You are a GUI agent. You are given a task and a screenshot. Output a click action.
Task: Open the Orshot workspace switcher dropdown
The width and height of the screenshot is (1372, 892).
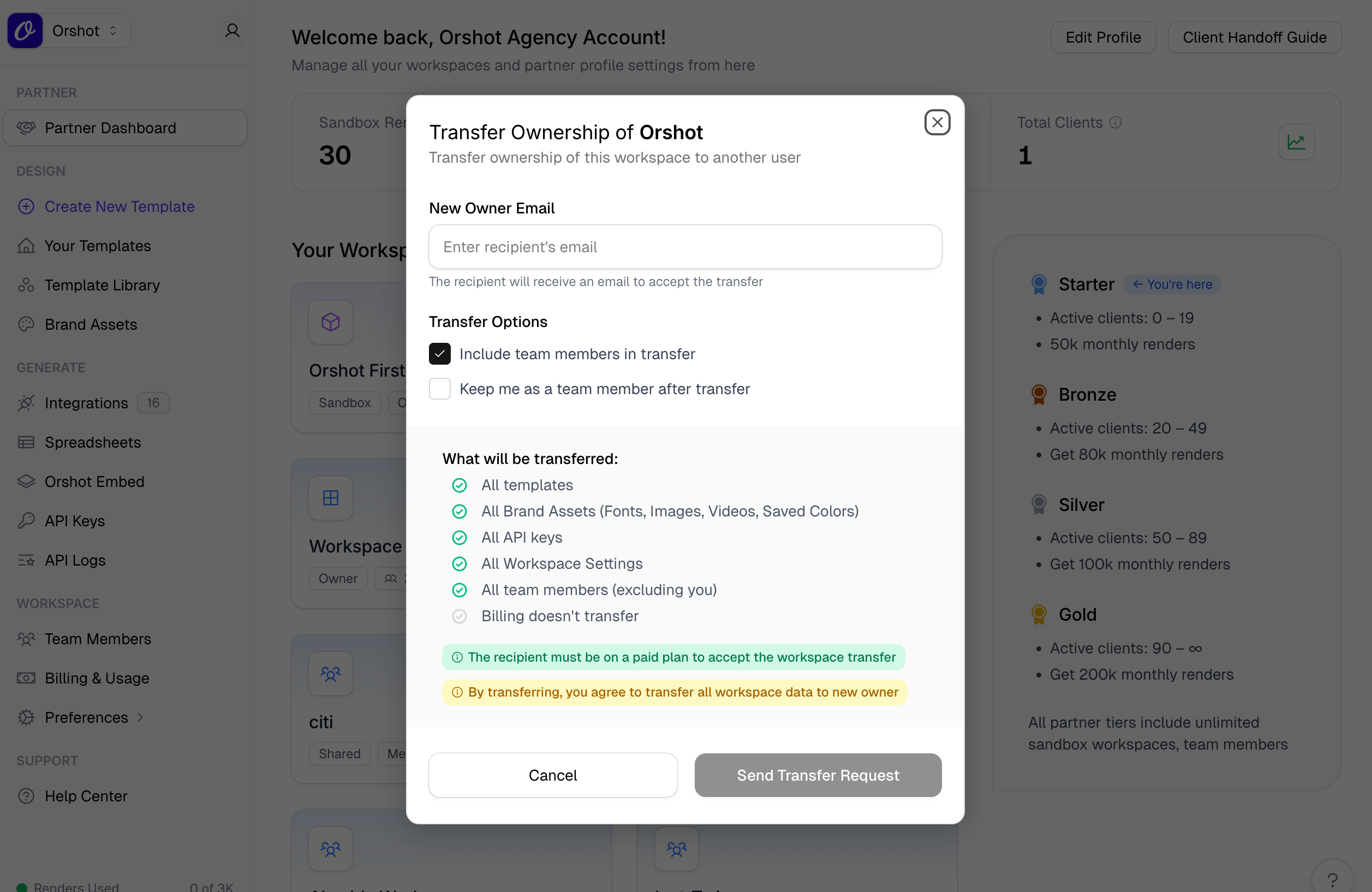tap(86, 31)
